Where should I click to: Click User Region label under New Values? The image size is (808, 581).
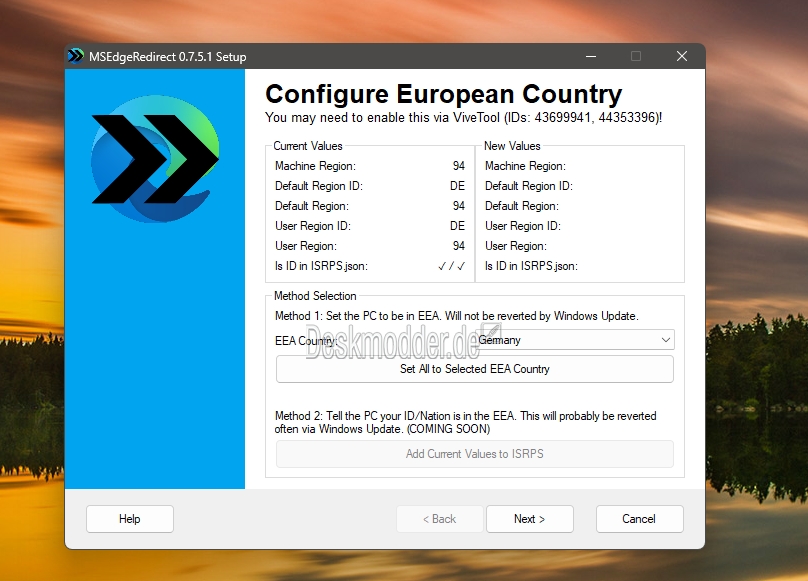[516, 246]
